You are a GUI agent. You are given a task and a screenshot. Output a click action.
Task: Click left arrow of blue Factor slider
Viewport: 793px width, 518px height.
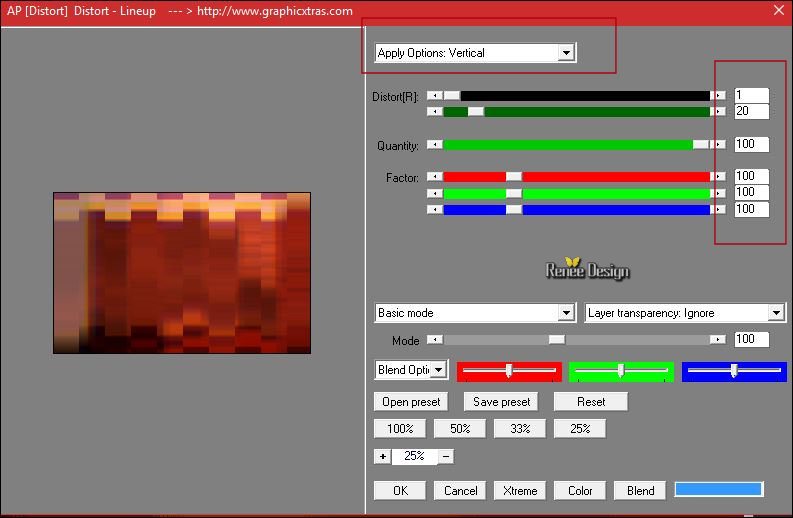click(435, 209)
